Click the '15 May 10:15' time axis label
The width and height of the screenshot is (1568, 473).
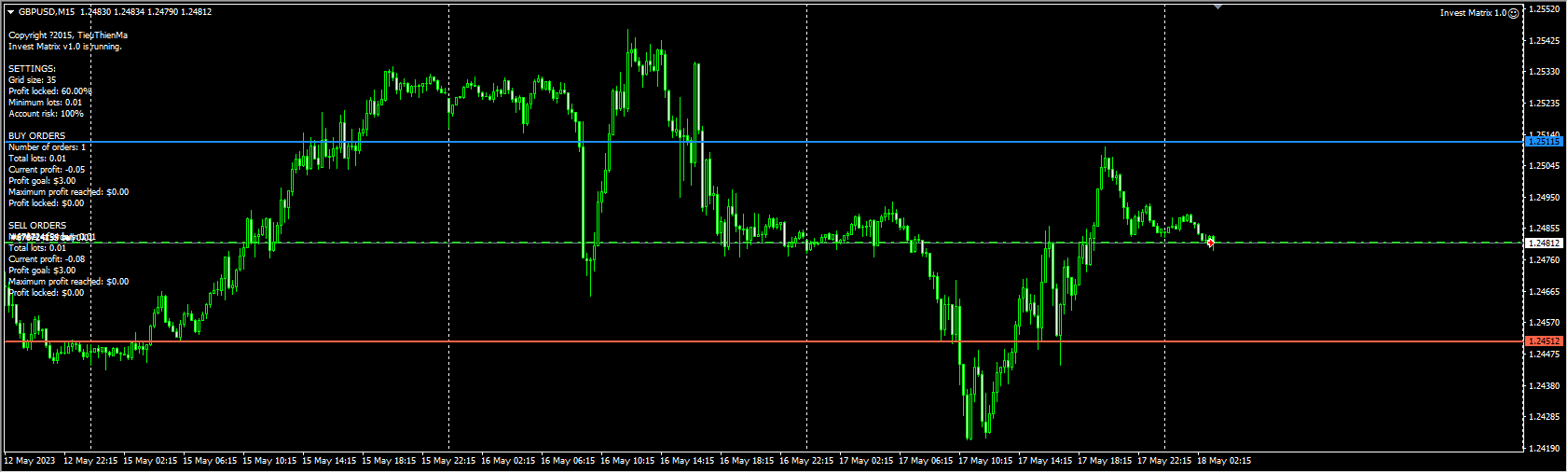coord(270,461)
